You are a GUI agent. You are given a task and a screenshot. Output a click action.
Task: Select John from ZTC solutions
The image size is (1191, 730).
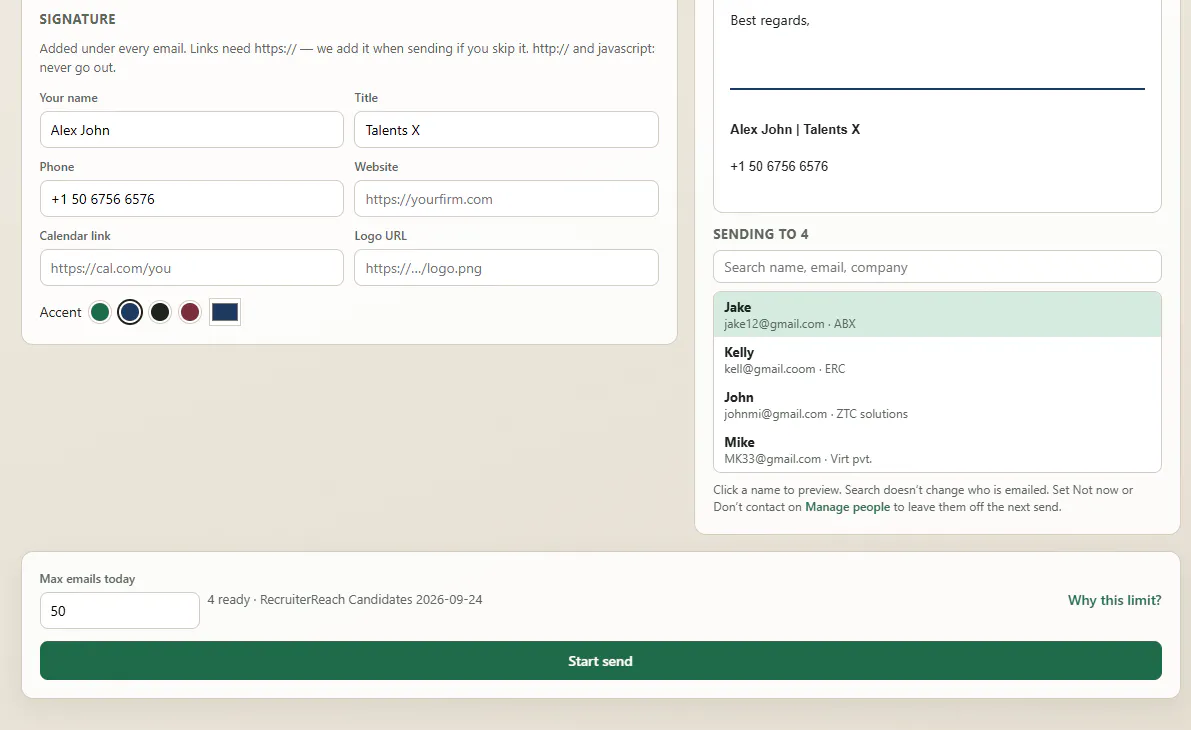click(937, 405)
